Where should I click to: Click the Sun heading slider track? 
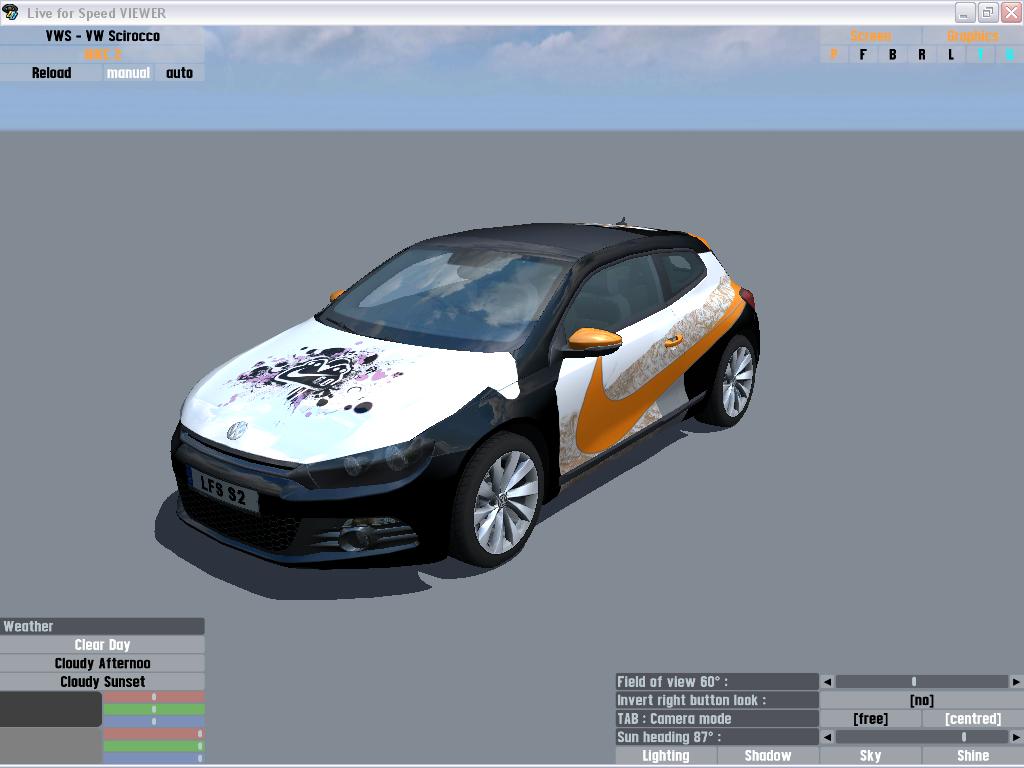pyautogui.click(x=921, y=737)
